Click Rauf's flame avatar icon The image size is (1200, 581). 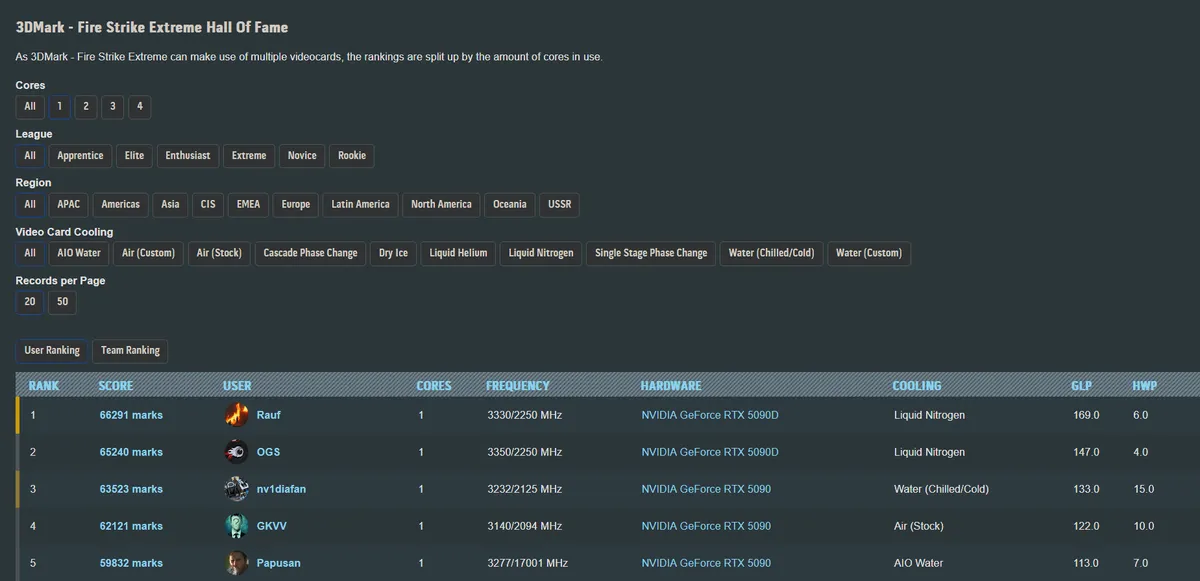tap(236, 415)
